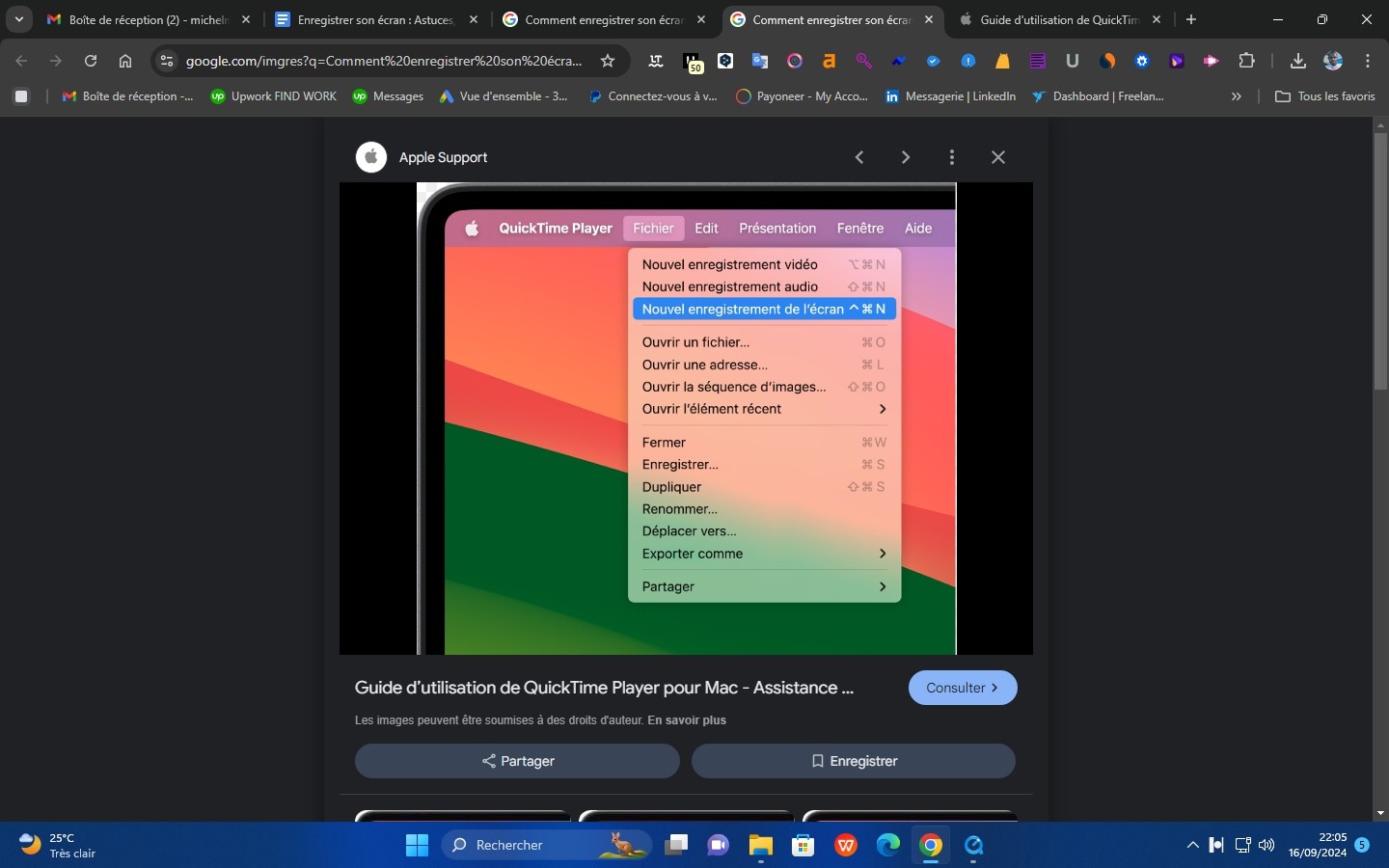Open the En savoir plus link
Image resolution: width=1389 pixels, height=868 pixels.
point(687,720)
